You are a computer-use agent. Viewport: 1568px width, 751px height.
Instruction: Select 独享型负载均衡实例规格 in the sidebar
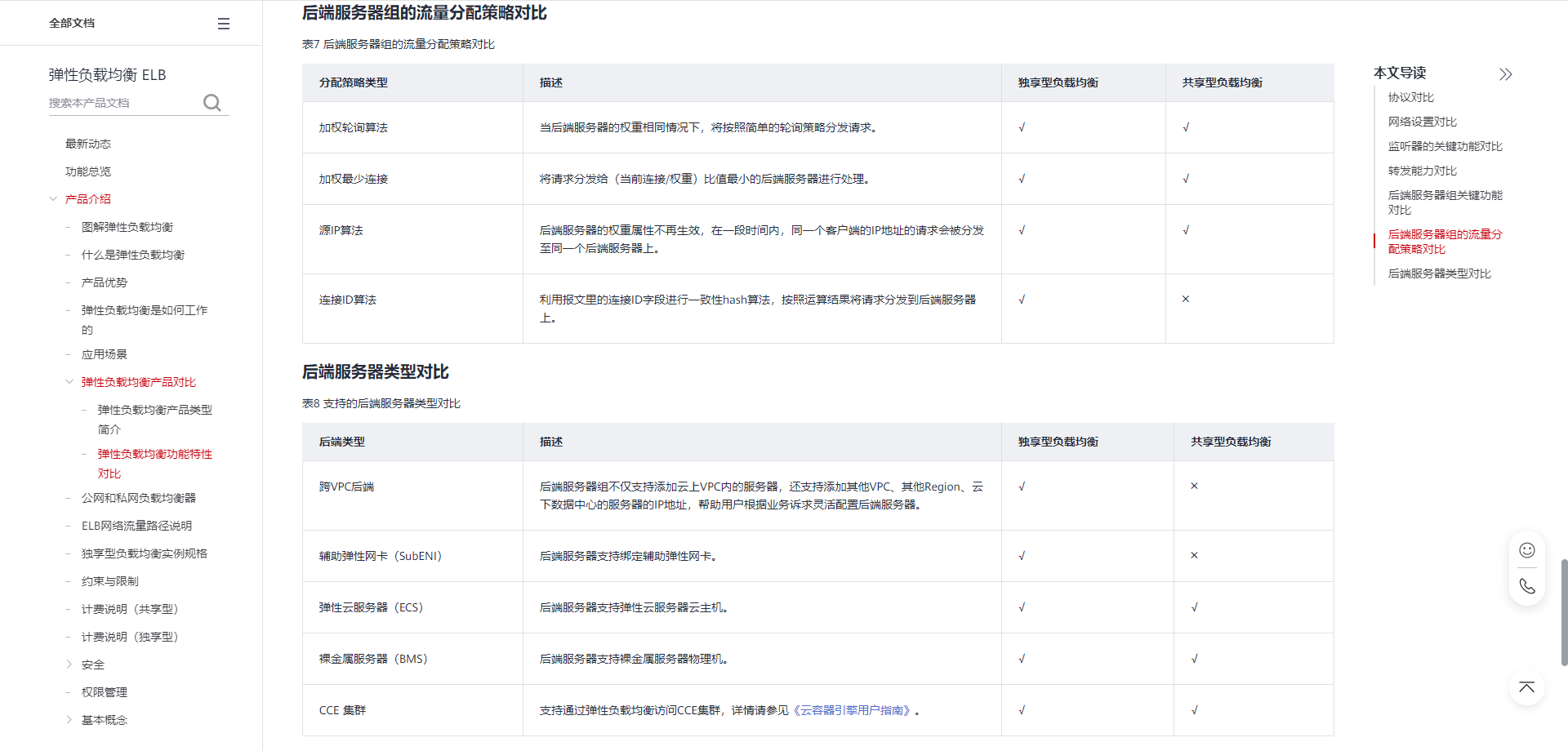[x=144, y=553]
